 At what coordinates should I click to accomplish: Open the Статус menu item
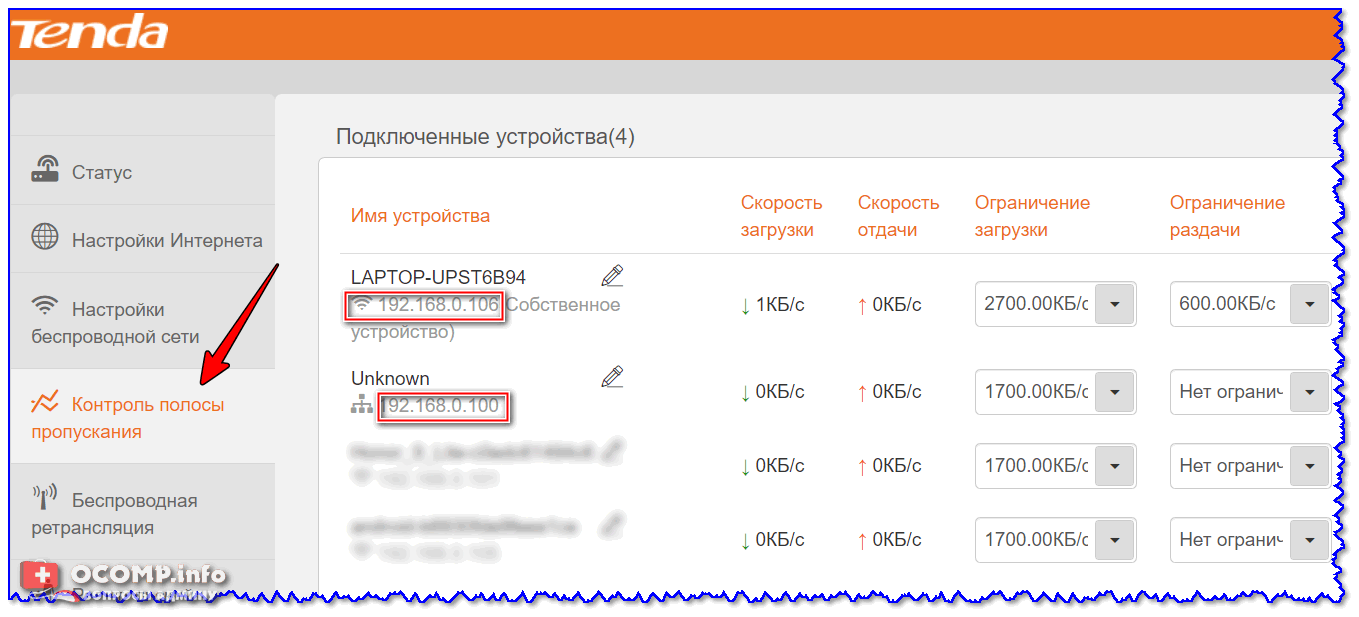(102, 172)
